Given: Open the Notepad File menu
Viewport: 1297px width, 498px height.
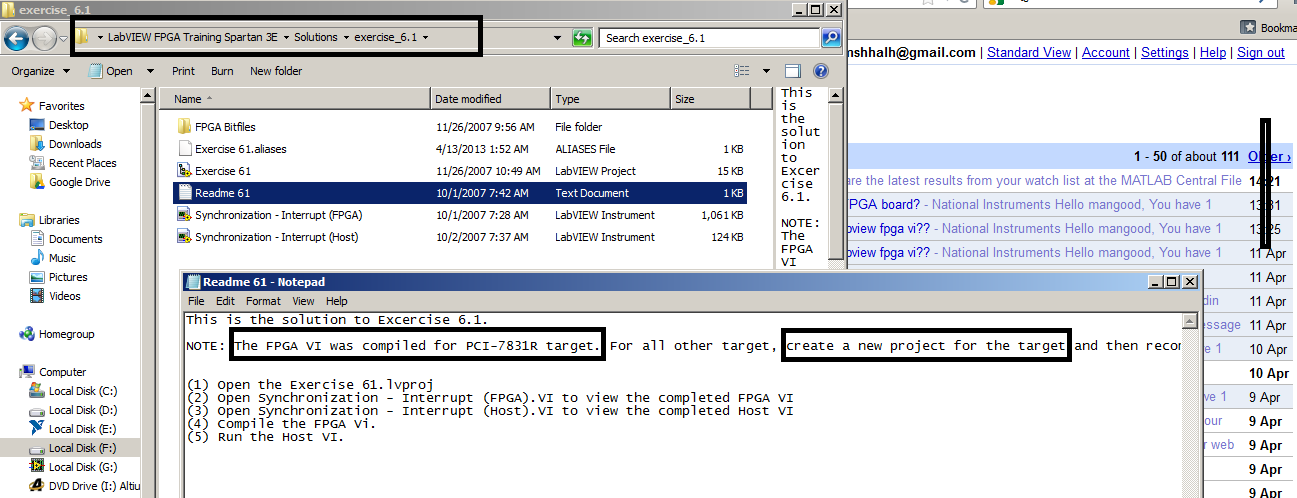Looking at the screenshot, I should tap(196, 301).
